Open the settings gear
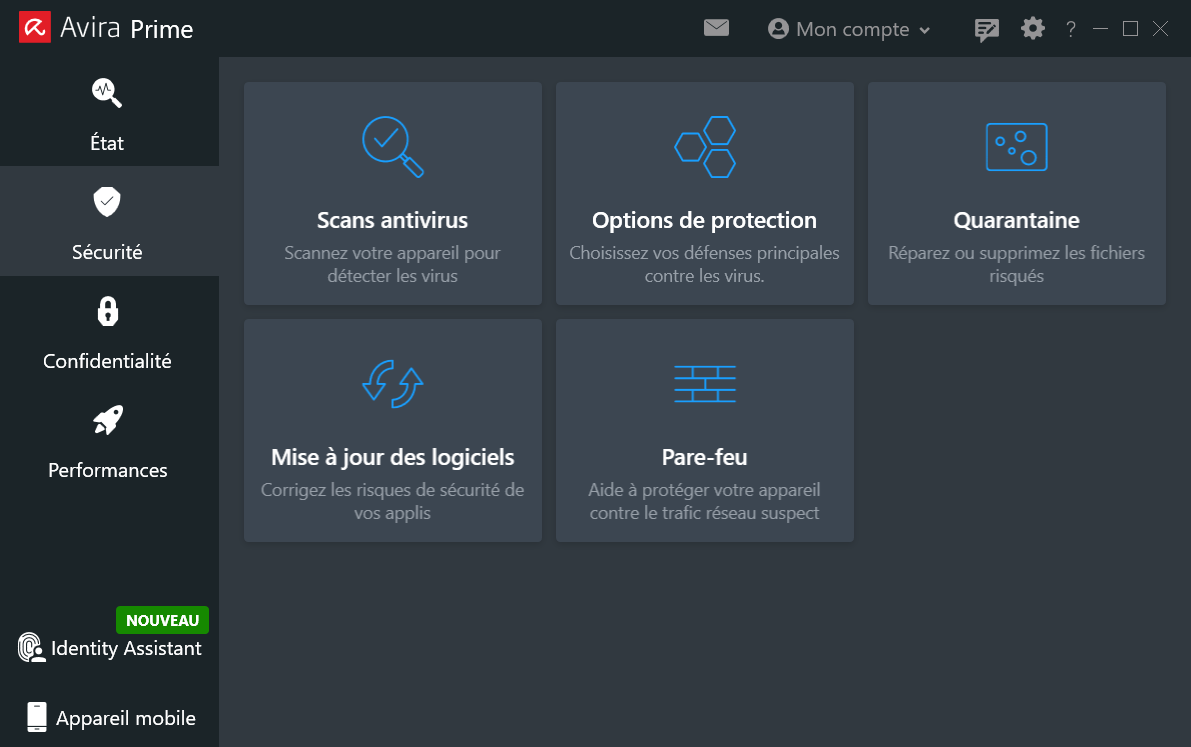 tap(1032, 29)
